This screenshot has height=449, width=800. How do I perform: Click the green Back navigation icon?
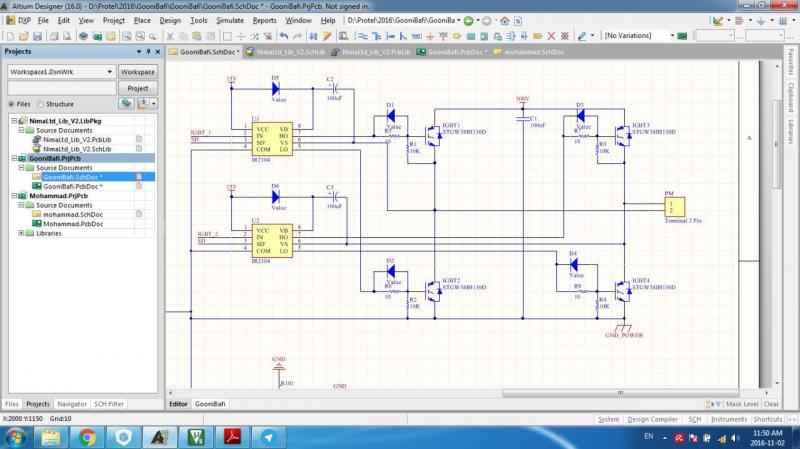(x=468, y=21)
